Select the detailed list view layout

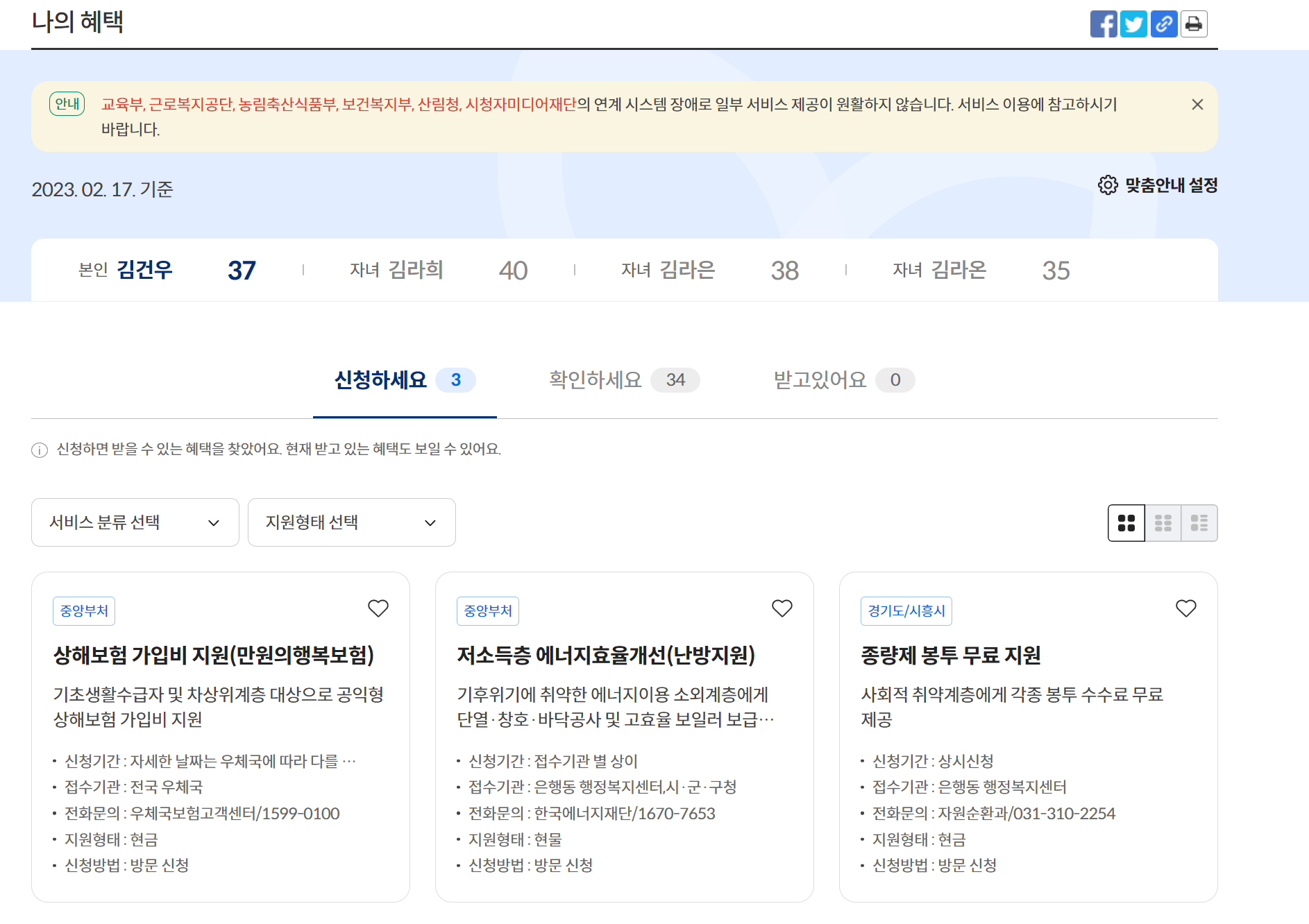coord(1199,523)
